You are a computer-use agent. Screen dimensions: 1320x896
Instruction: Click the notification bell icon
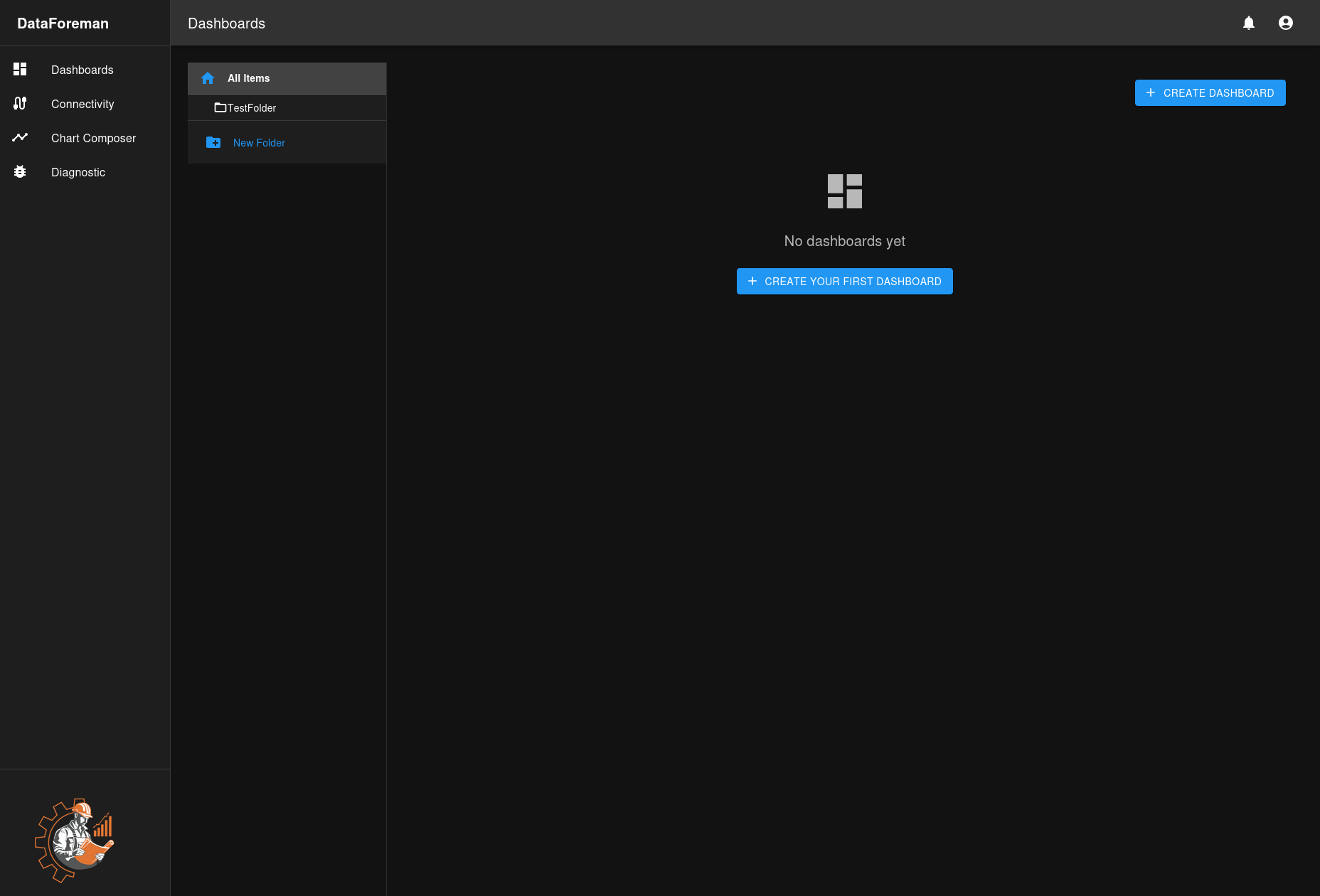pos(1249,23)
